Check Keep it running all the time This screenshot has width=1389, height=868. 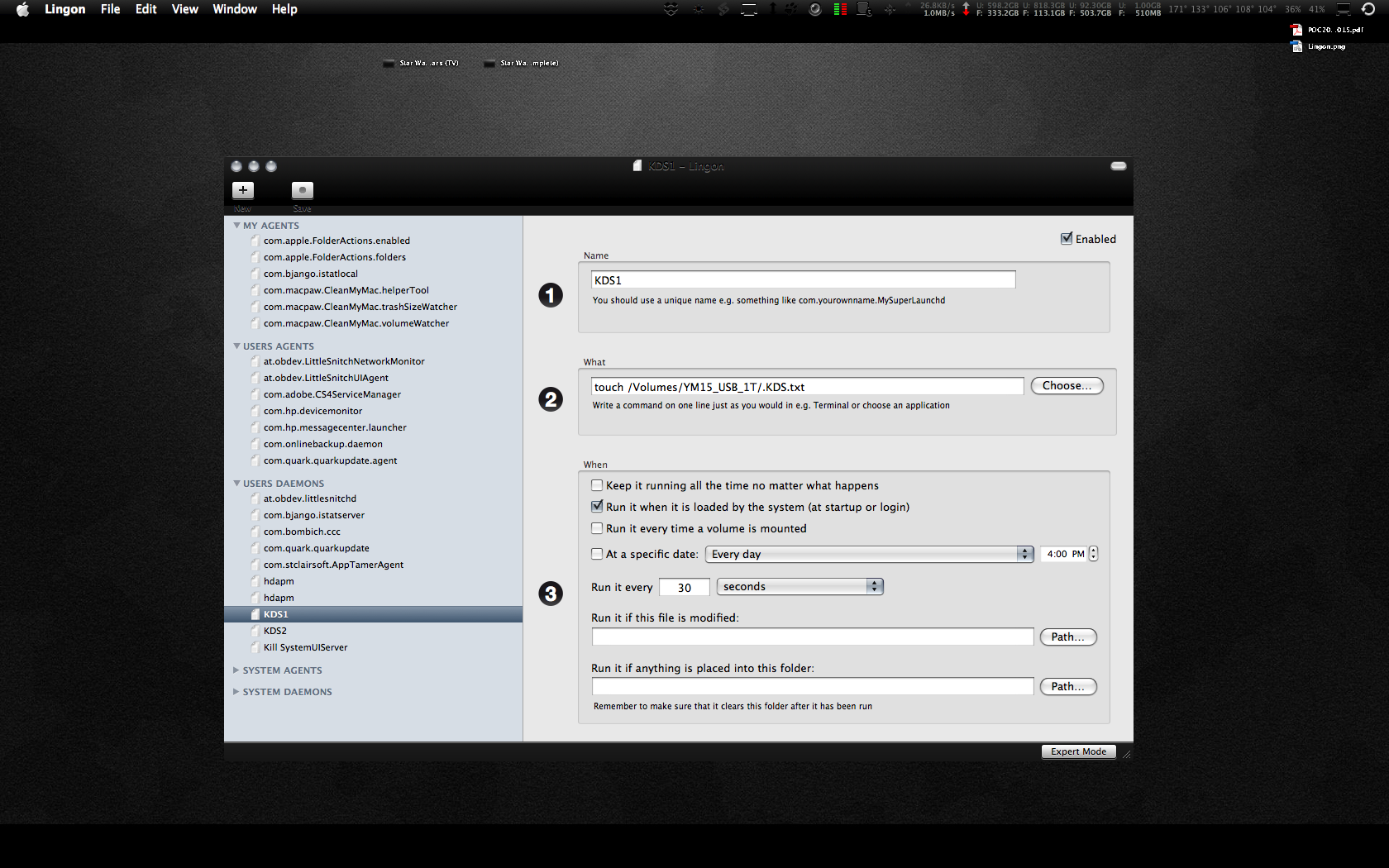pyautogui.click(x=597, y=485)
